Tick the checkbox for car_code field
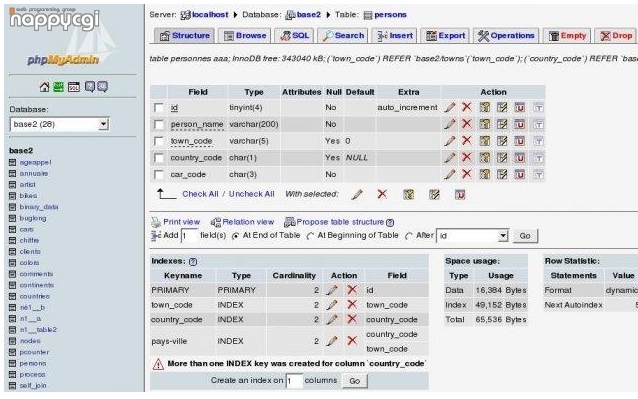The height and width of the screenshot is (399, 638). 159,175
